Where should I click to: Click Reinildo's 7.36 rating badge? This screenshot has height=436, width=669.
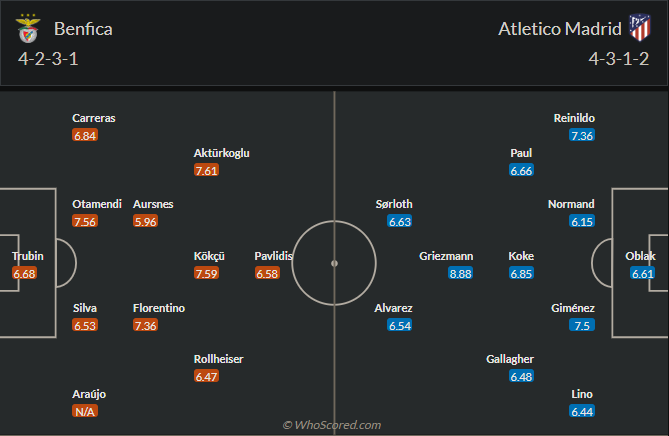click(x=582, y=136)
